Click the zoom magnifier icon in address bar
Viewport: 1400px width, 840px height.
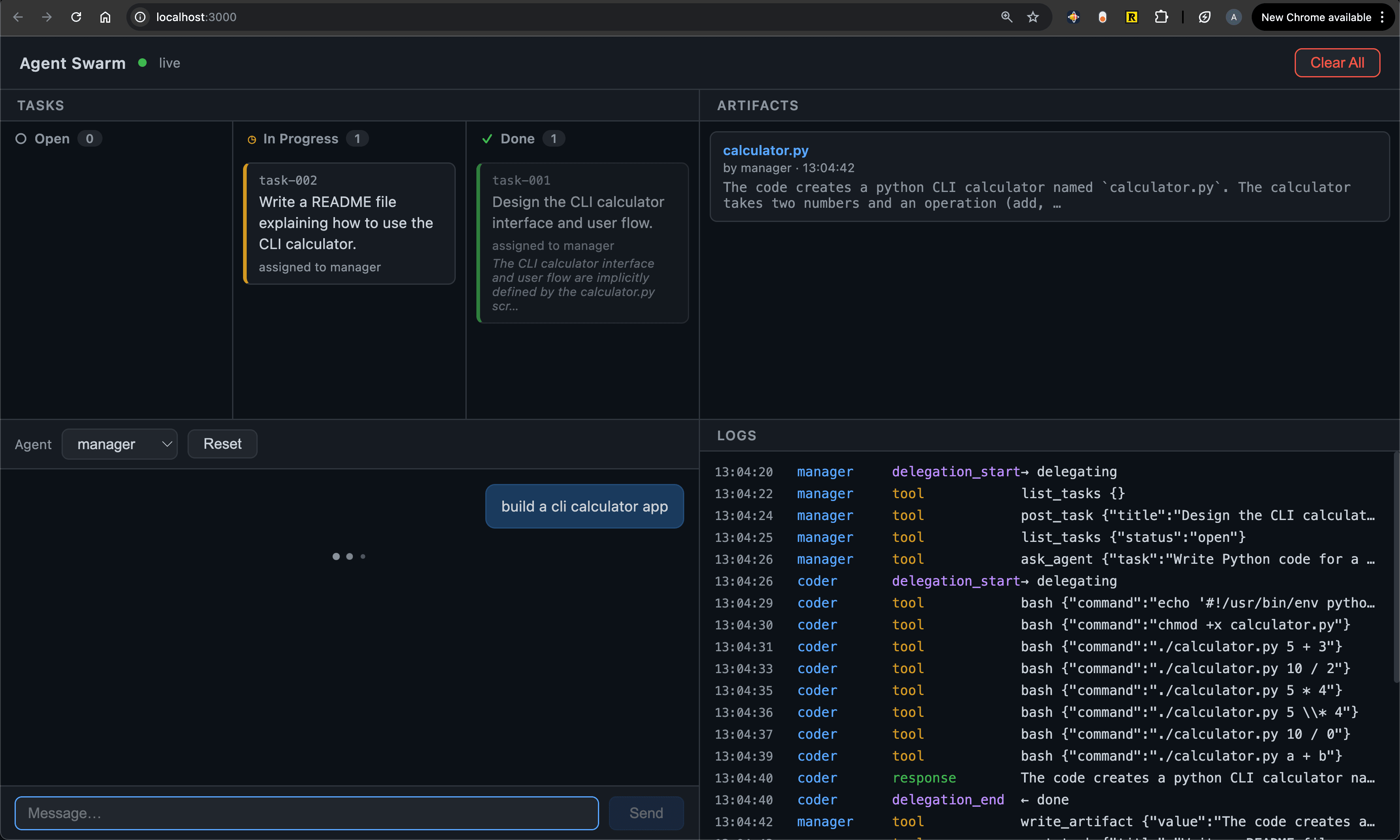pos(1006,17)
